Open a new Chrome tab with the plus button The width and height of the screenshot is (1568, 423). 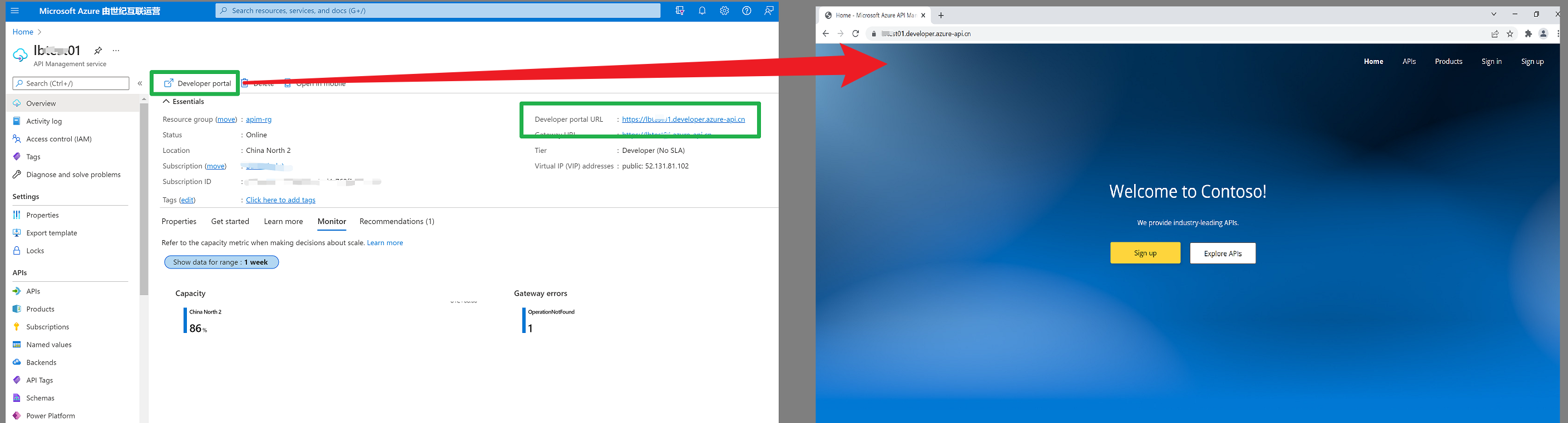click(941, 15)
